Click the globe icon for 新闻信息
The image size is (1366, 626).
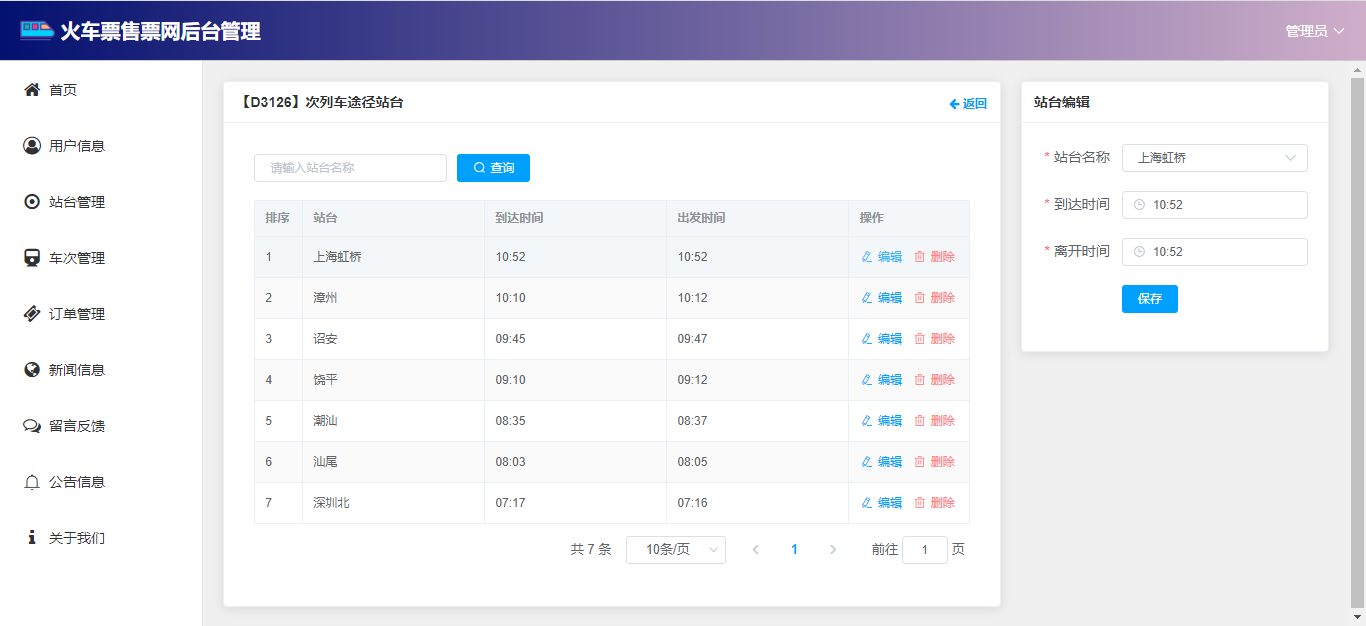click(32, 370)
